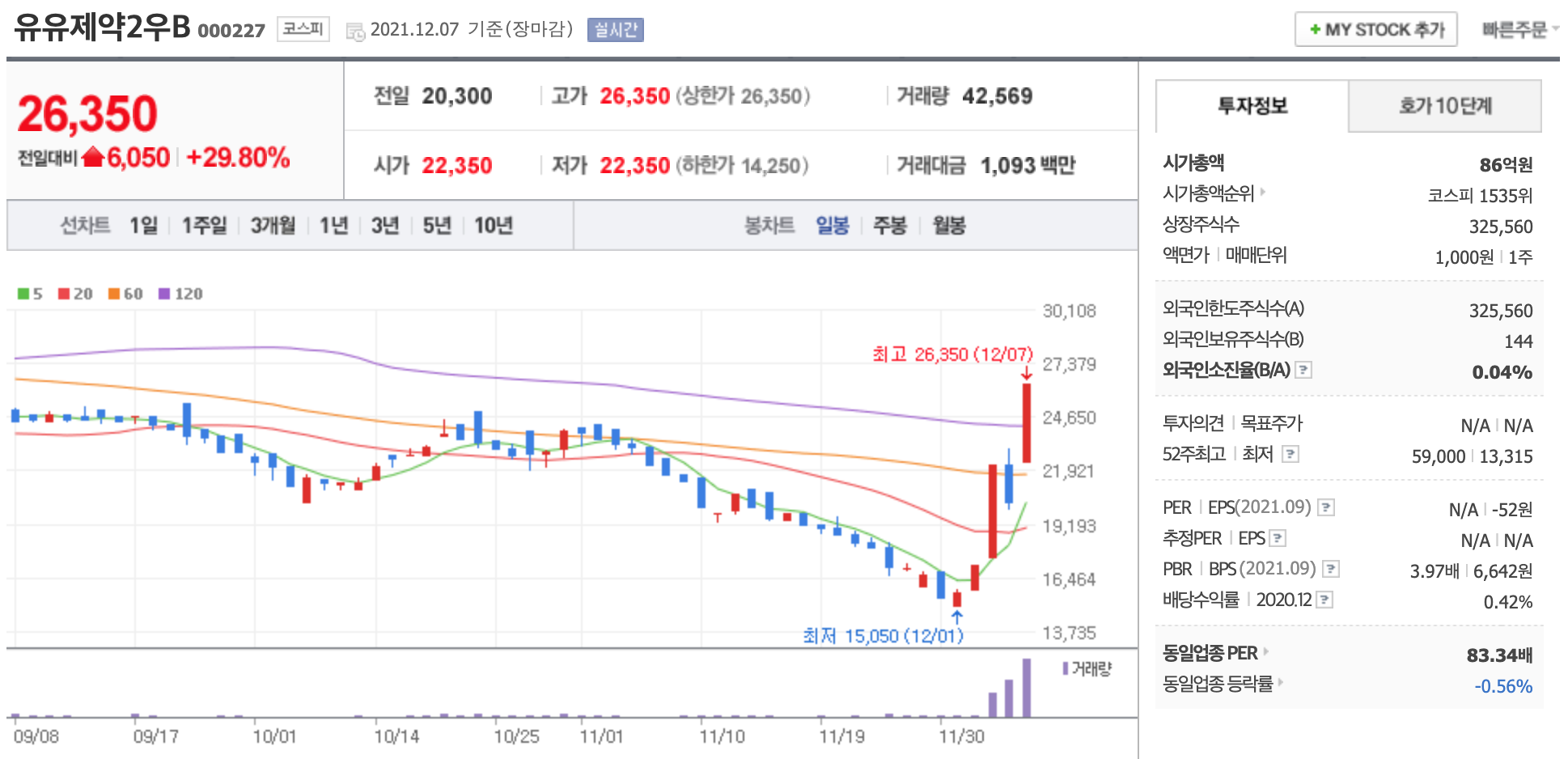Click the 유유제약2우B stock name heading
Image resolution: width=1568 pixels, height=759 pixels.
pyautogui.click(x=102, y=28)
